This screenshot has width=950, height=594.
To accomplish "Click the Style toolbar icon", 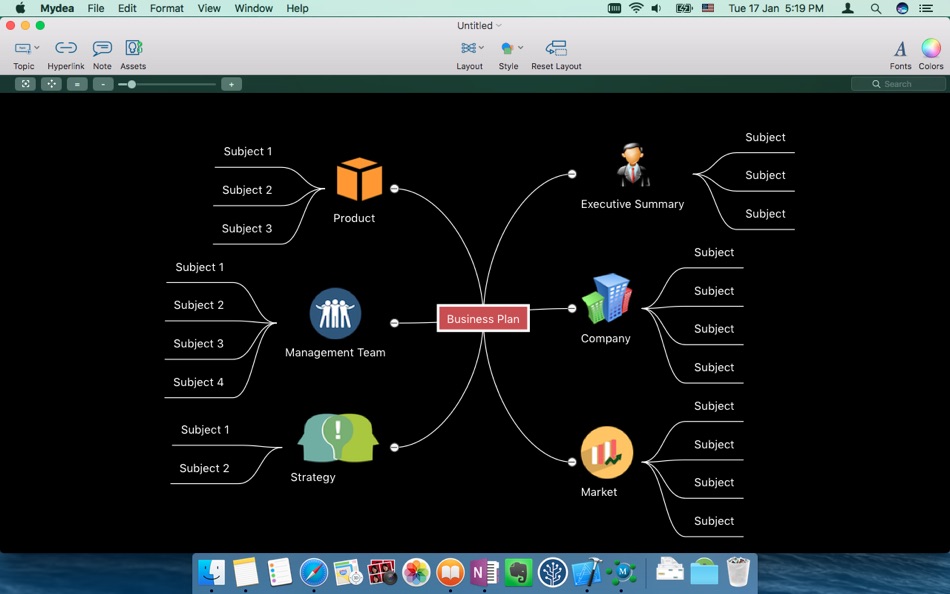I will [507, 48].
